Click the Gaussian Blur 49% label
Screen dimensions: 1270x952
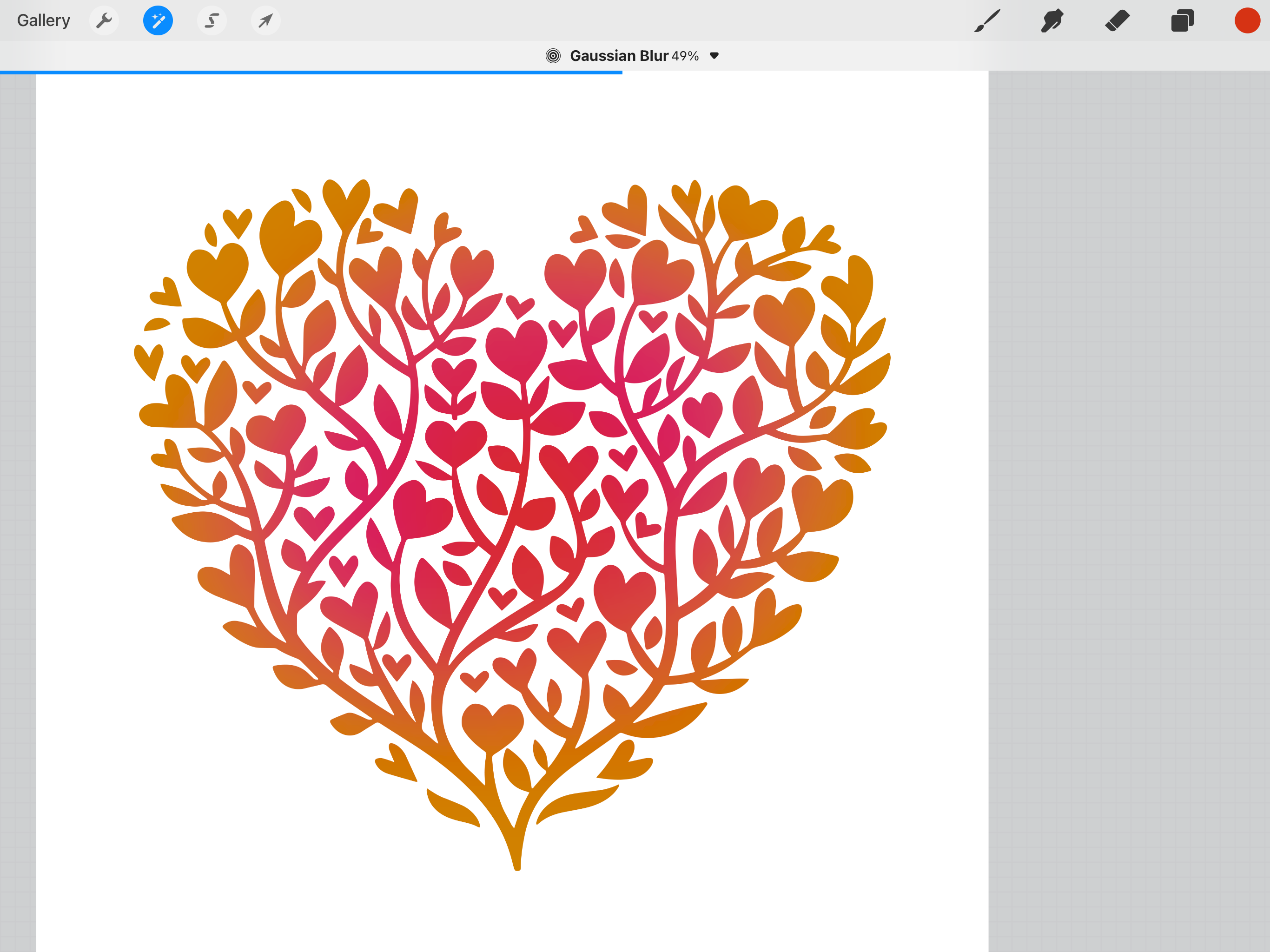(x=635, y=56)
